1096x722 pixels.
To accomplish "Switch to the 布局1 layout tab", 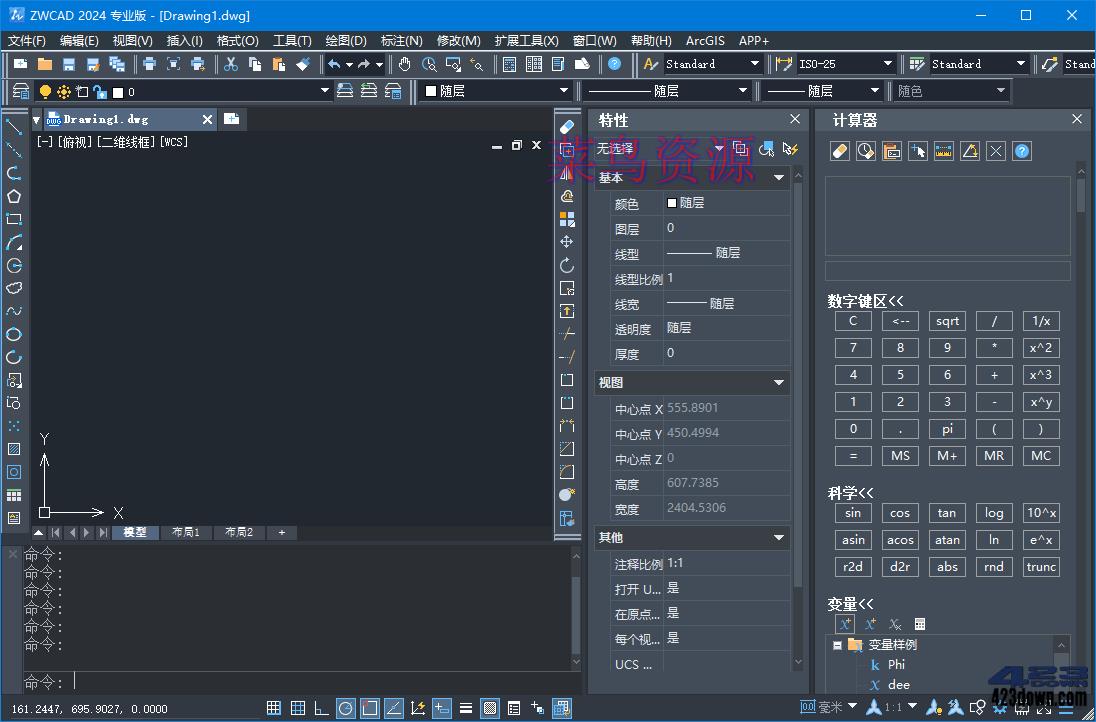I will coord(185,532).
